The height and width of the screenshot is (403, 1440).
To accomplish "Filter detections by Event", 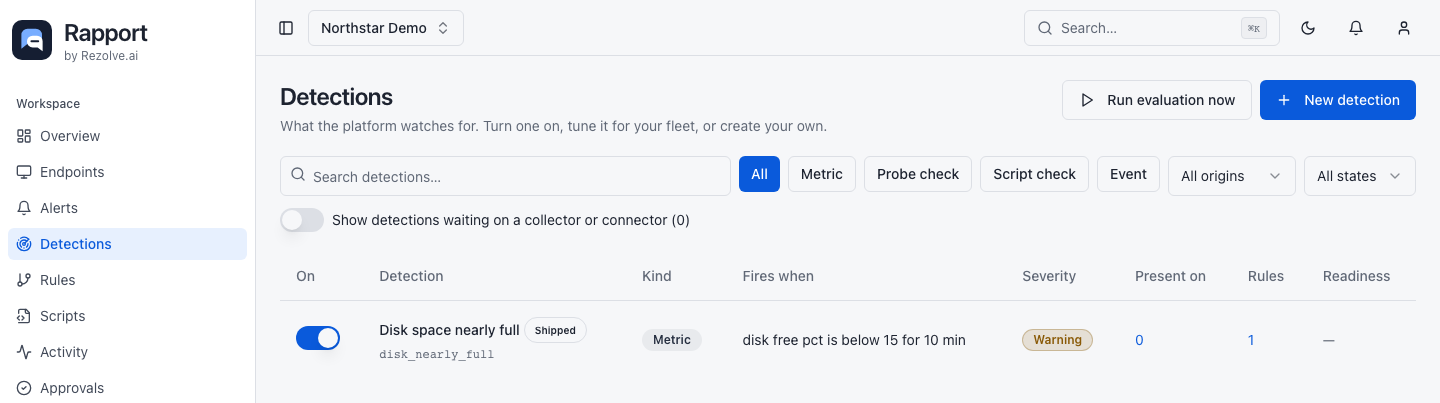I will point(1128,174).
